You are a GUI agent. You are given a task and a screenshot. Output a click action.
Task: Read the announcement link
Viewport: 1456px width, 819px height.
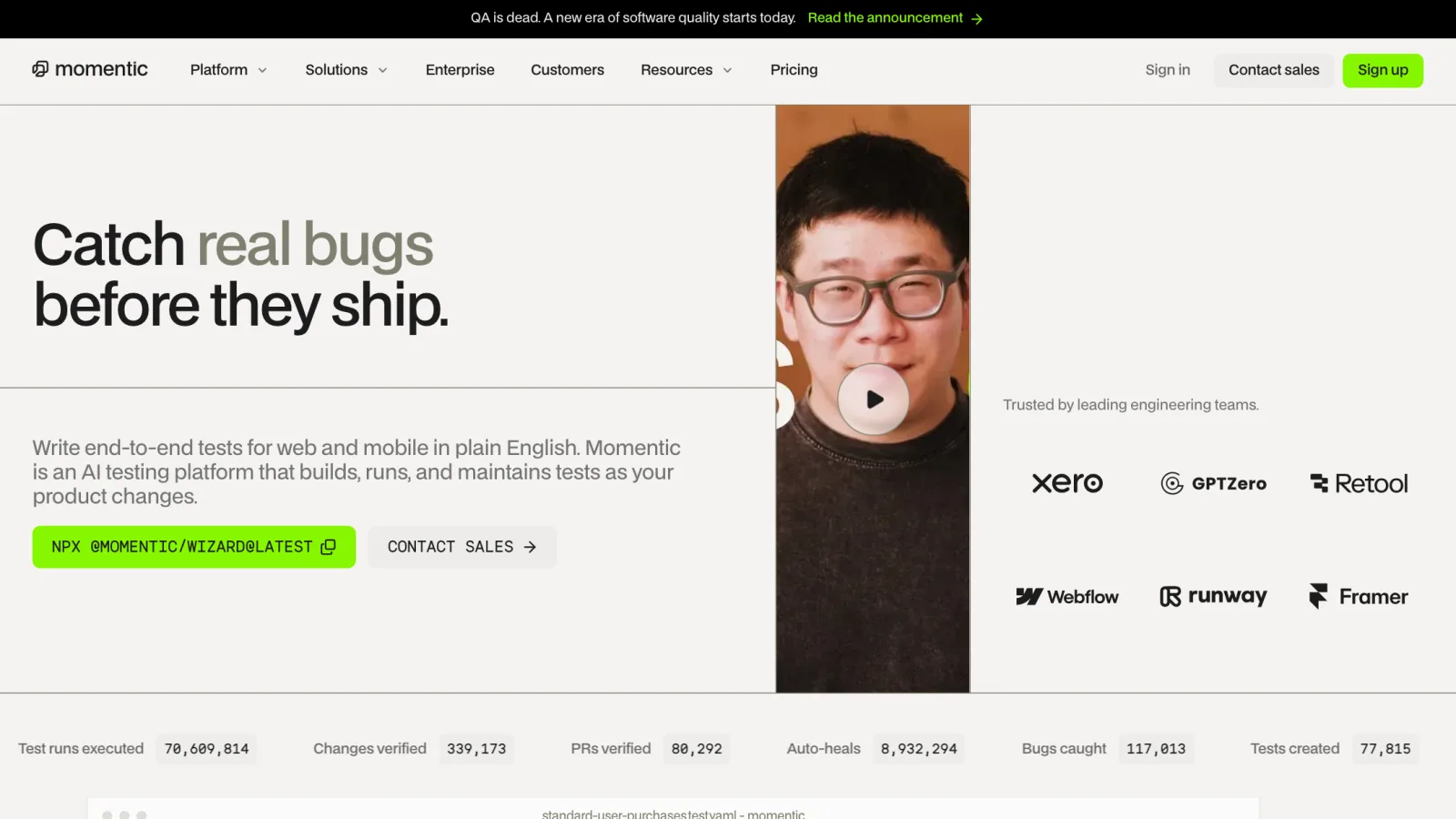click(x=895, y=18)
